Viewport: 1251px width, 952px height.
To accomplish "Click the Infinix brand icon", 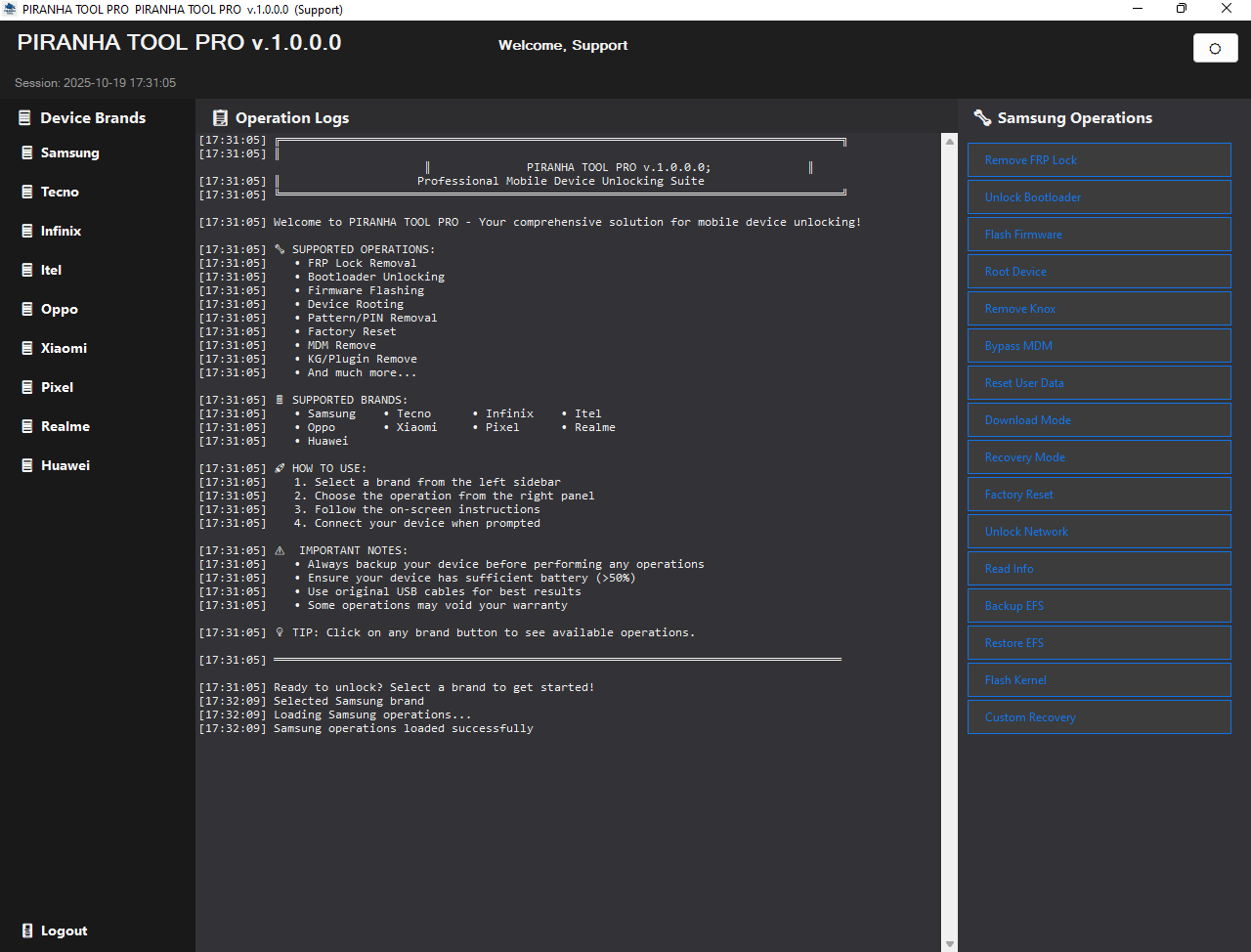I will pos(27,231).
